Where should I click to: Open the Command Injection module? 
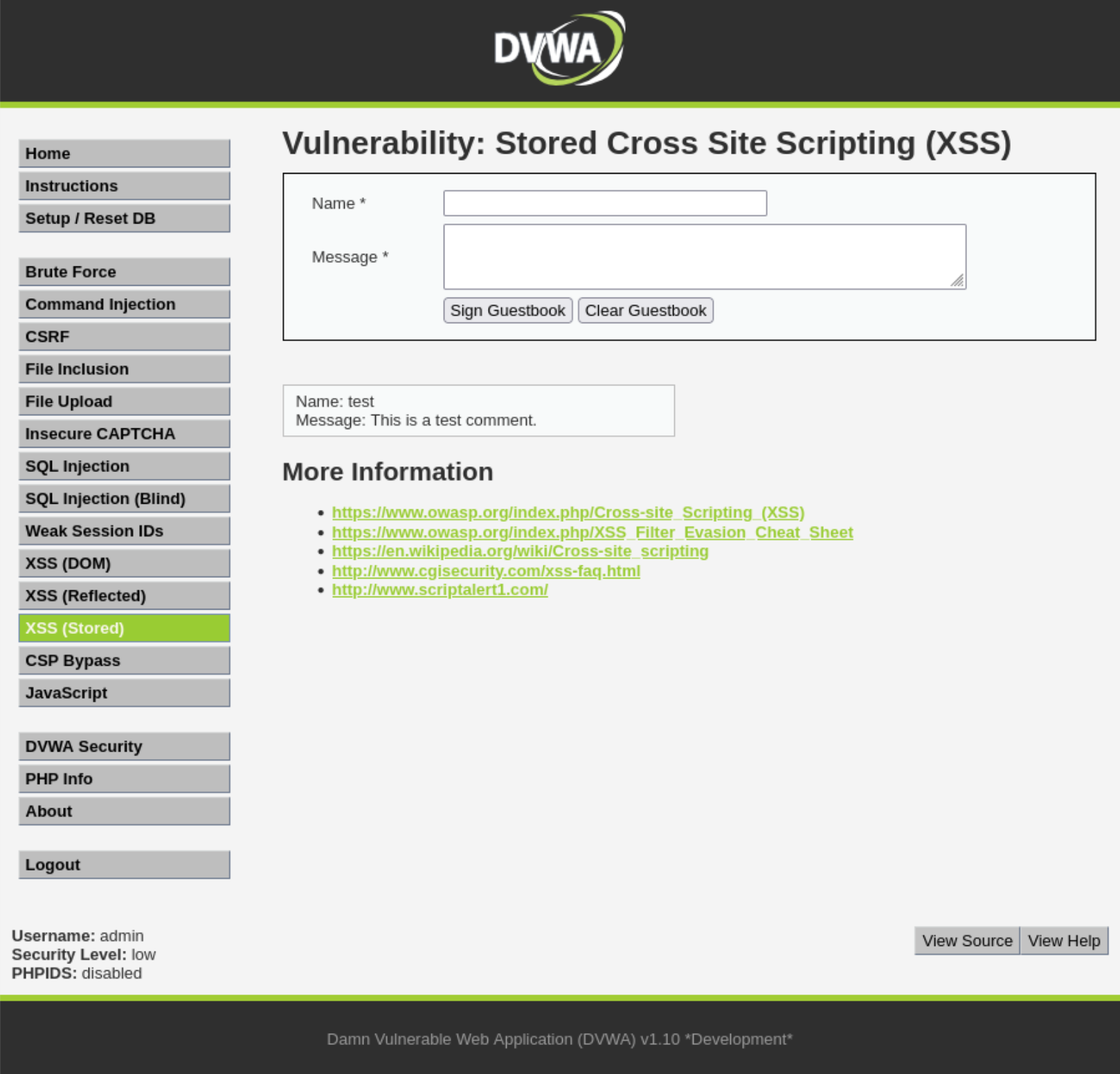125,304
